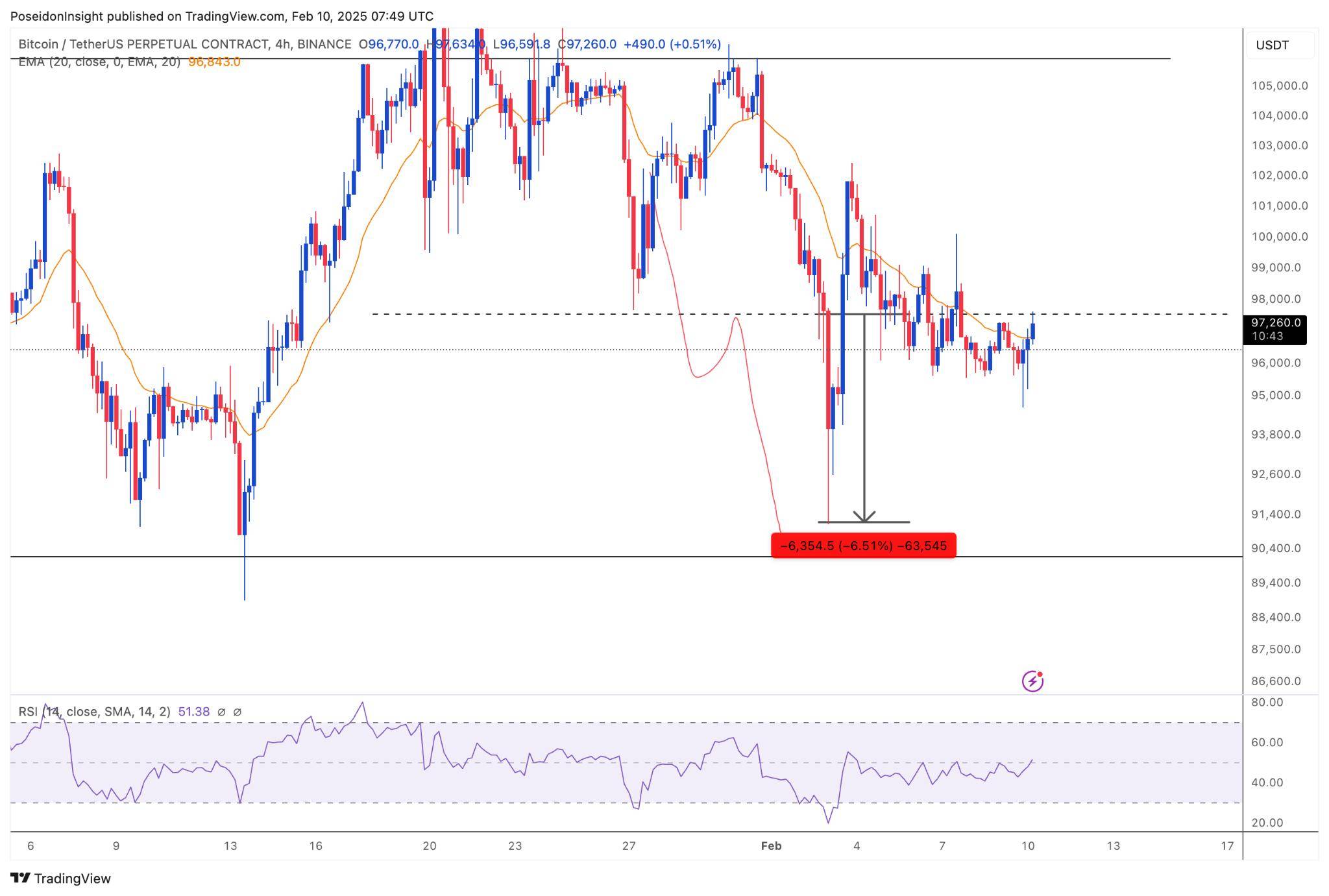Click the RSI value 51.38

[x=194, y=712]
